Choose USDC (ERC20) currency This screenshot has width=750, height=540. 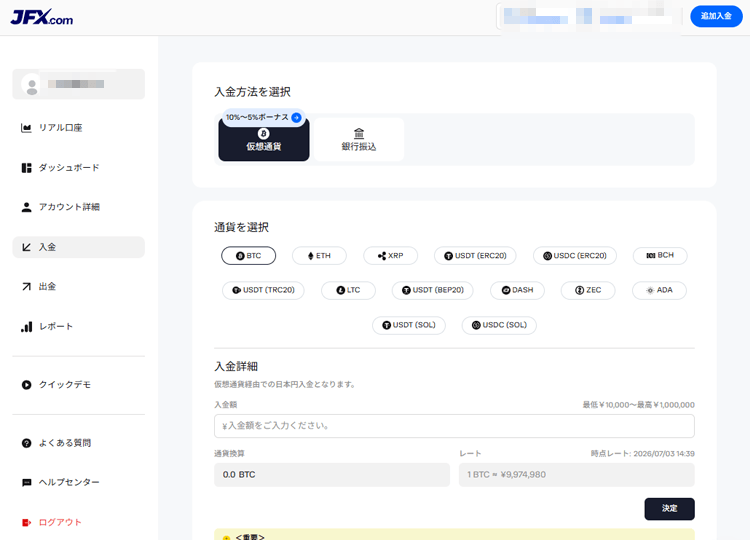click(x=574, y=255)
